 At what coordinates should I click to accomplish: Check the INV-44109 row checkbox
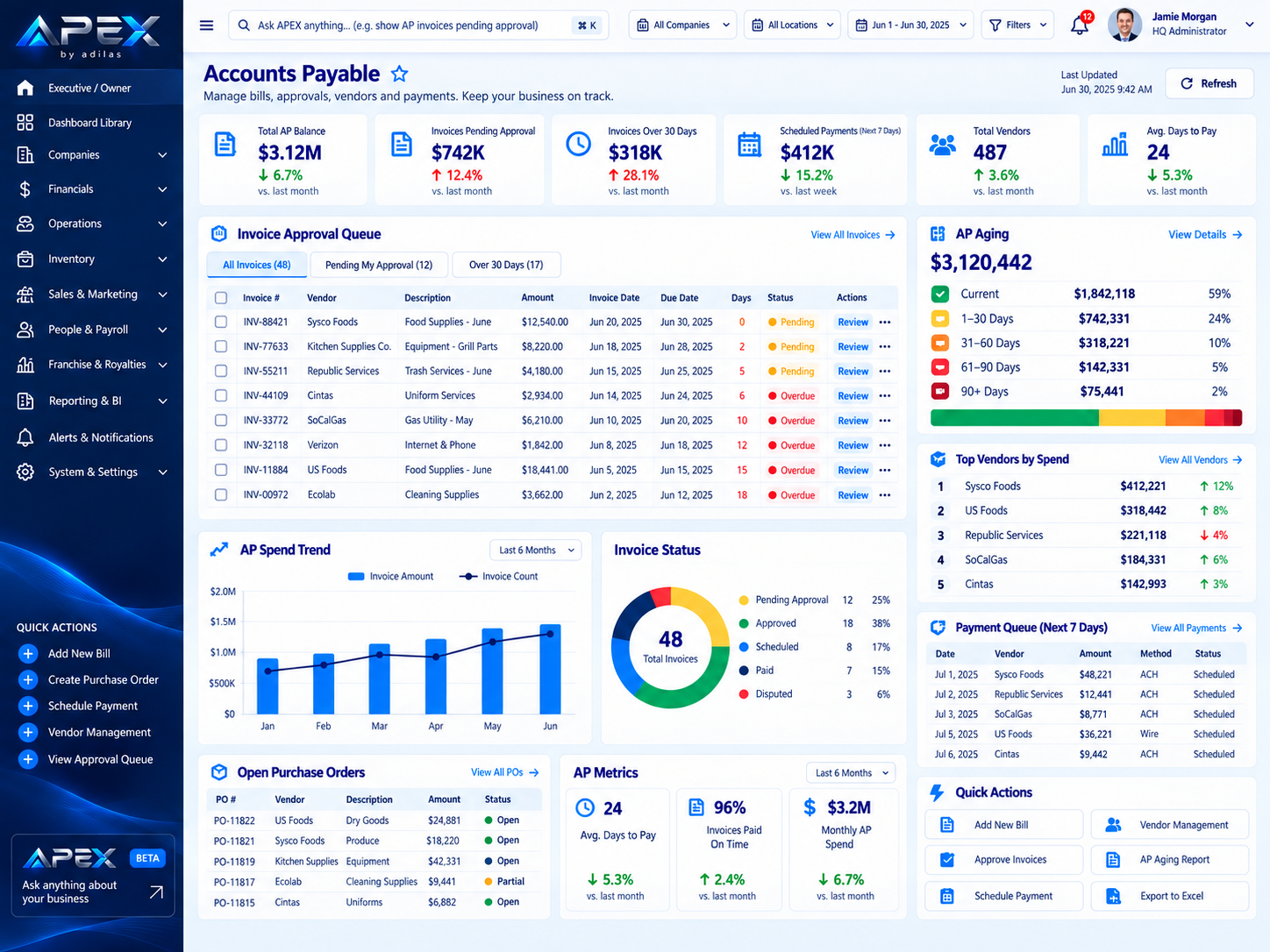(x=221, y=396)
